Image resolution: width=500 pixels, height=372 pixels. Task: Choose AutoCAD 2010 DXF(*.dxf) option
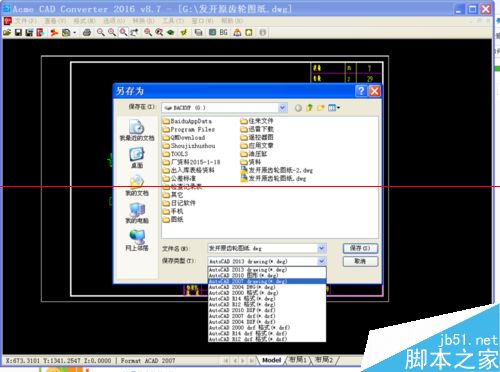[x=267, y=310]
